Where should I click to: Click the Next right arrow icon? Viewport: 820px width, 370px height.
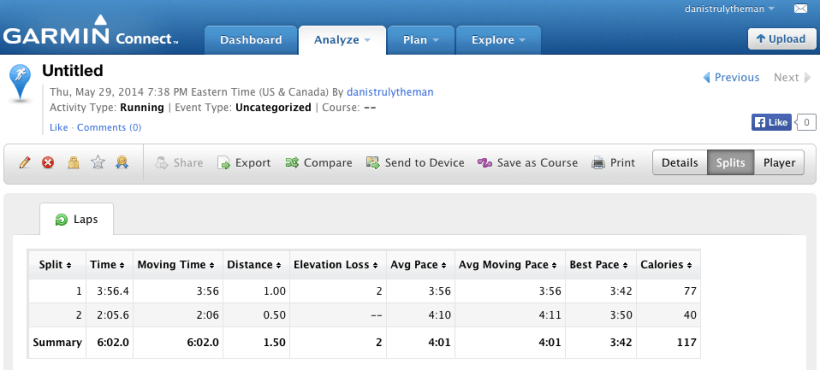pyautogui.click(x=808, y=77)
